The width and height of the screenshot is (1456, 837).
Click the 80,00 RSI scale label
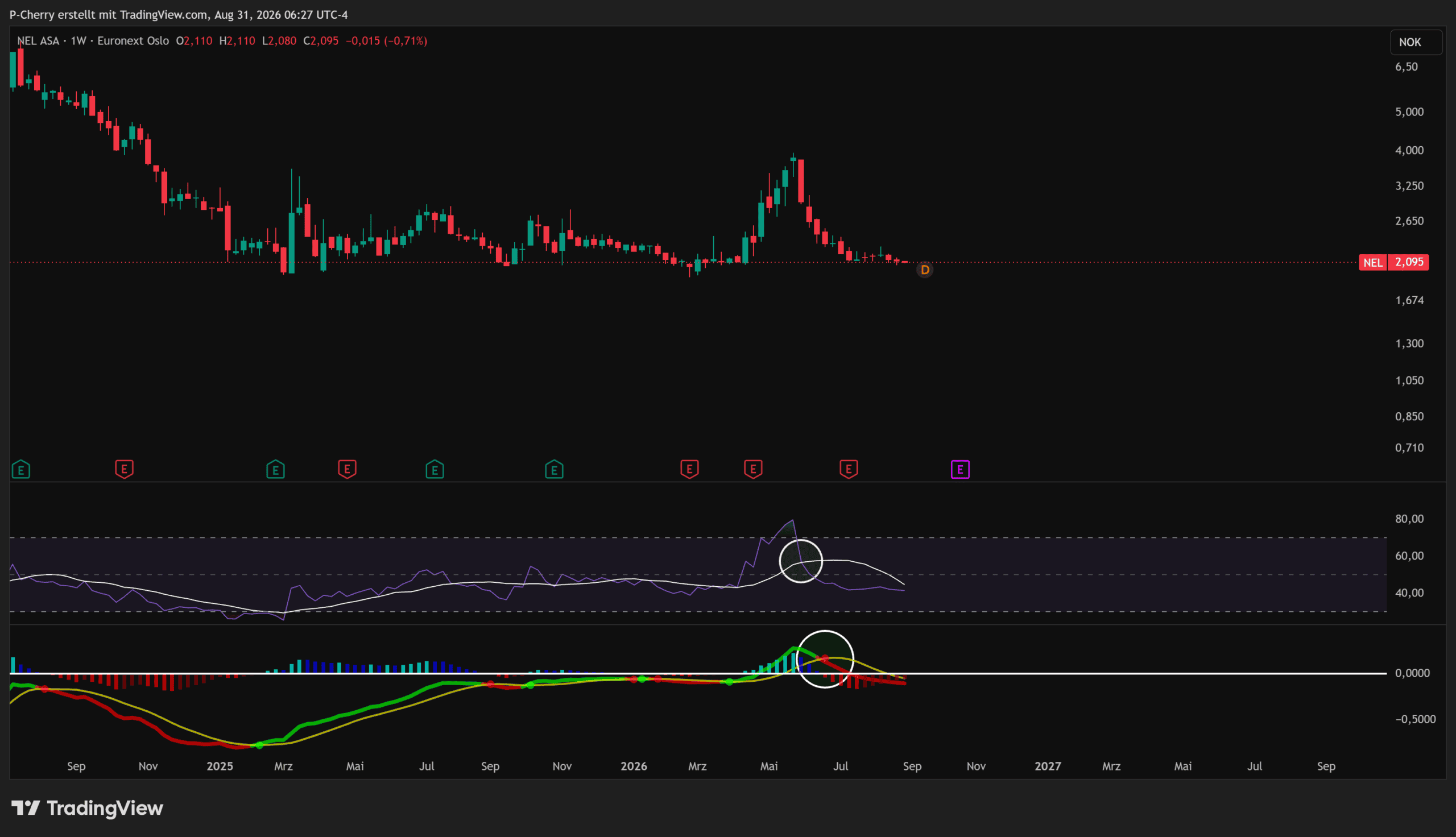(x=1409, y=519)
